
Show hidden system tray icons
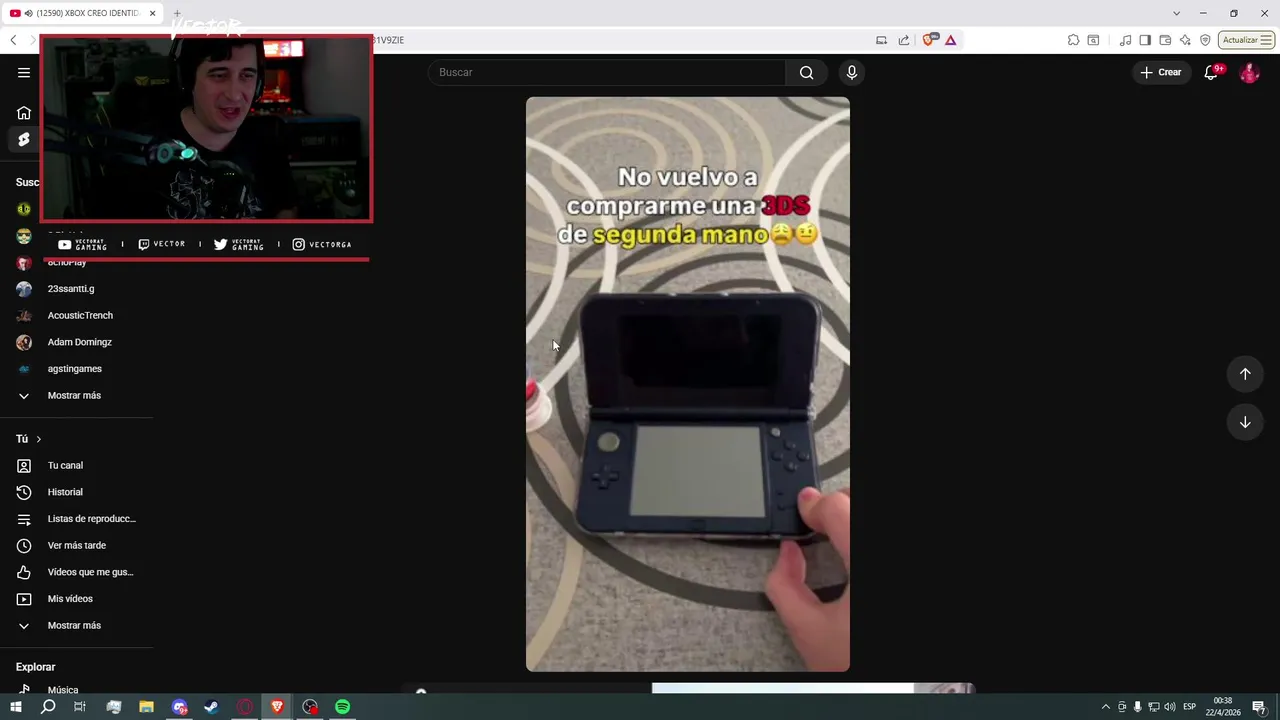click(x=1105, y=707)
